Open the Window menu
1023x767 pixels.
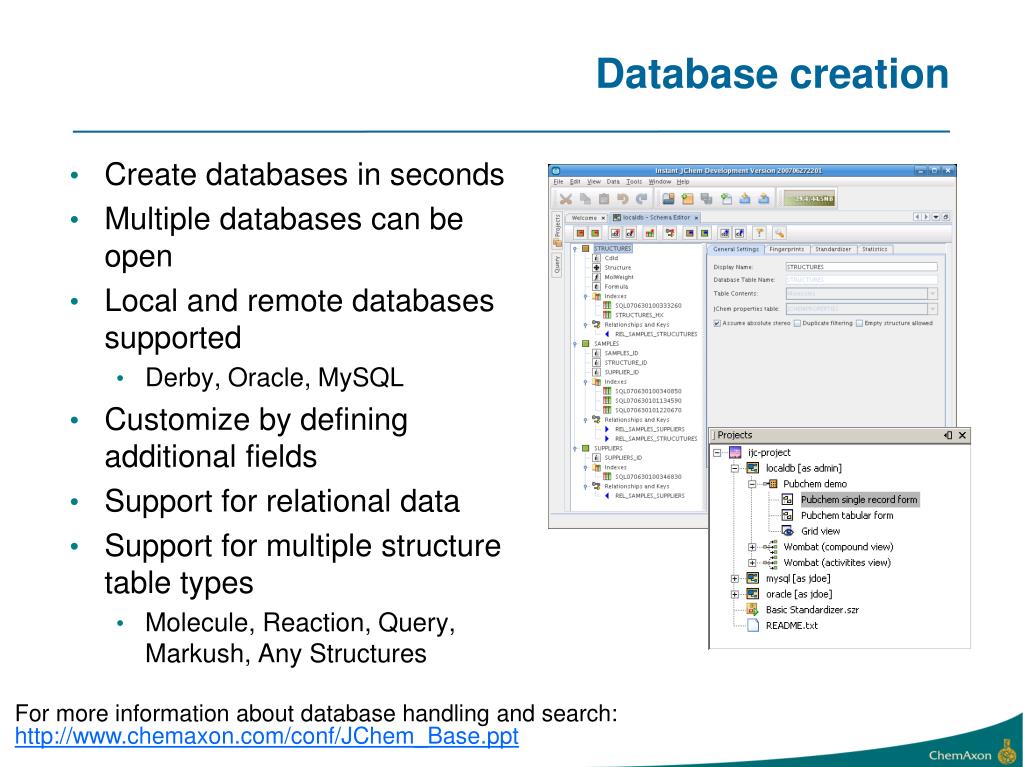660,182
